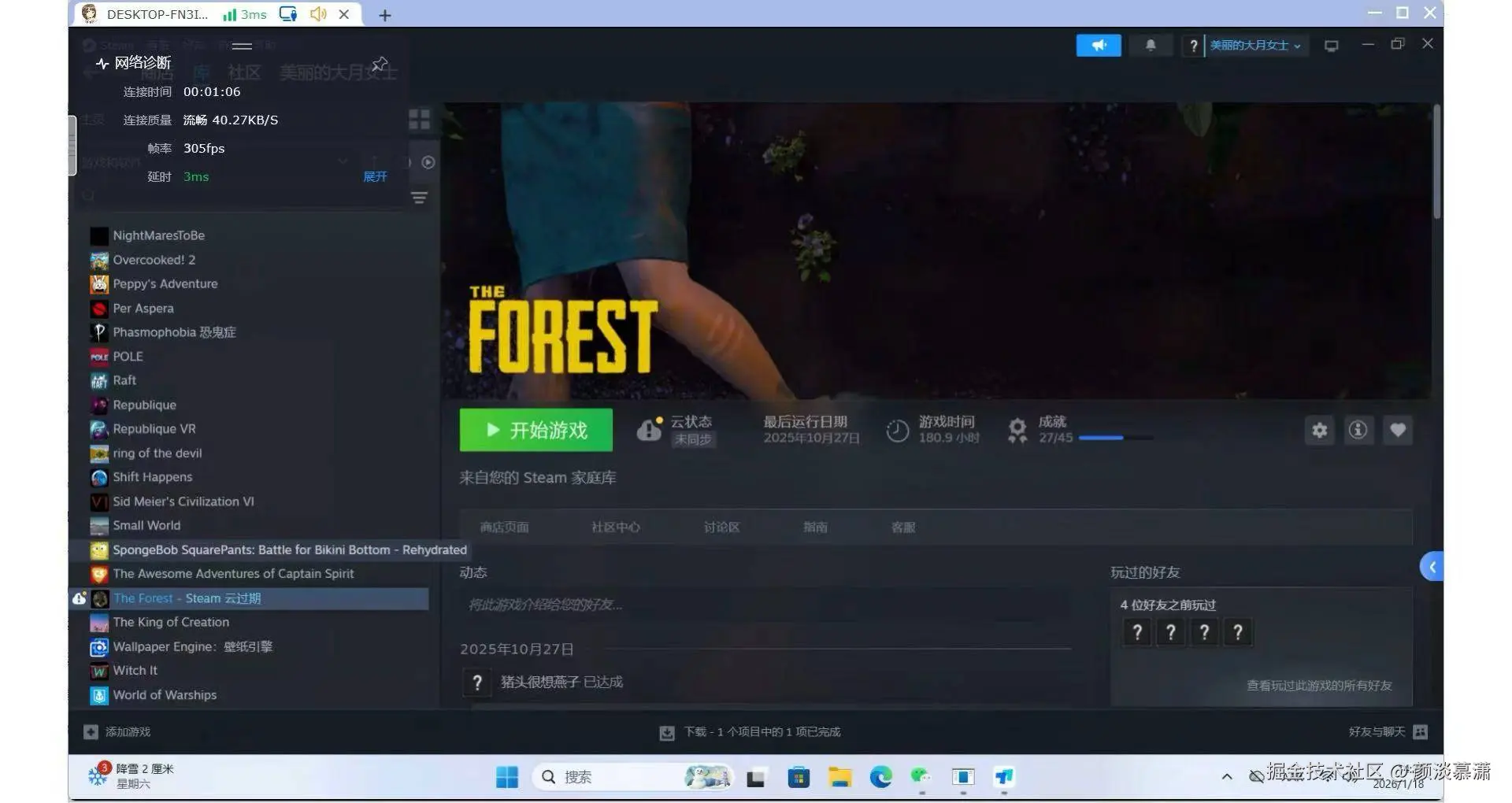Expand the blue side panel arrow
The image size is (1512, 803).
coord(1432,567)
